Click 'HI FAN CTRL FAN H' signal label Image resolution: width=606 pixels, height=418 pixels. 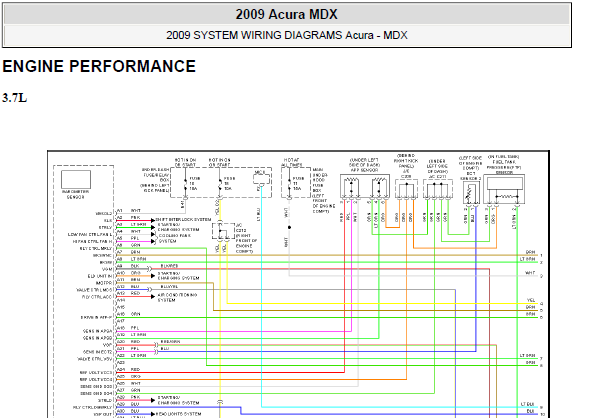[92, 241]
